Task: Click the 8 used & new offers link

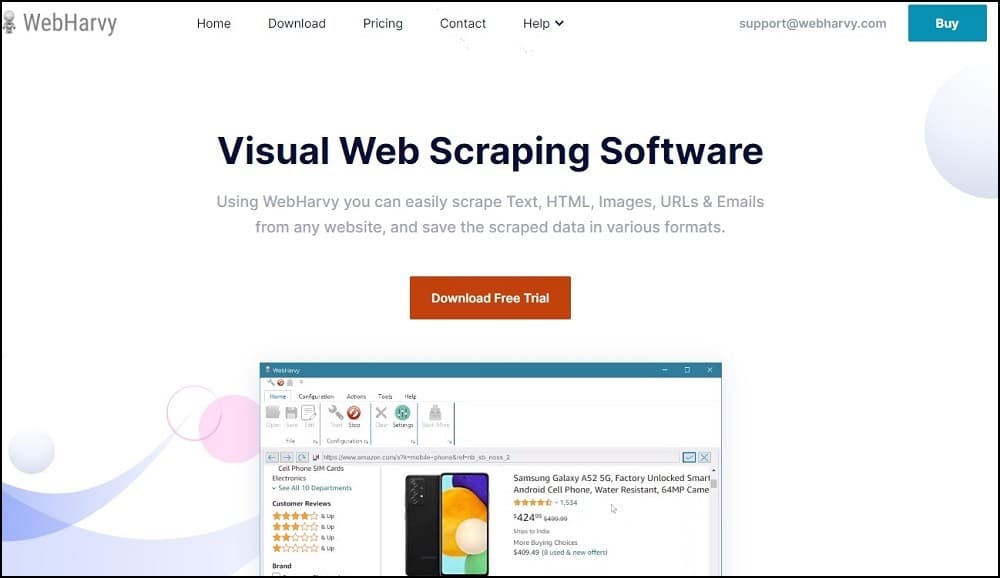Action: [x=574, y=552]
